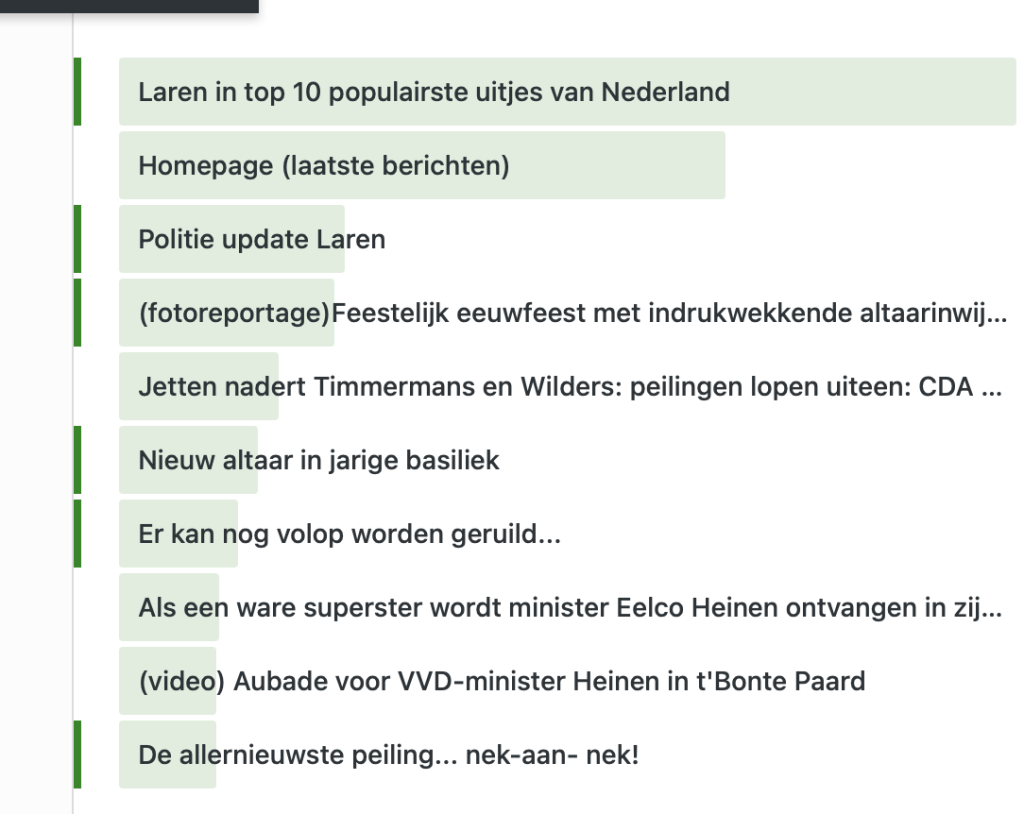
Task: Open 'Jetten nadert Timmermans en Wilders' article
Action: tap(570, 387)
